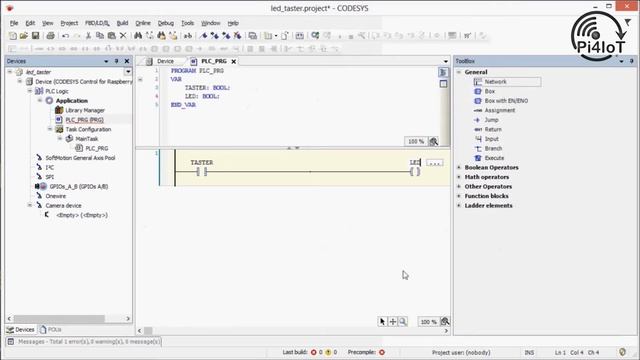Screen dimensions: 640x360
Task: Open the FBD/LD/IL menu
Action: (x=97, y=23)
